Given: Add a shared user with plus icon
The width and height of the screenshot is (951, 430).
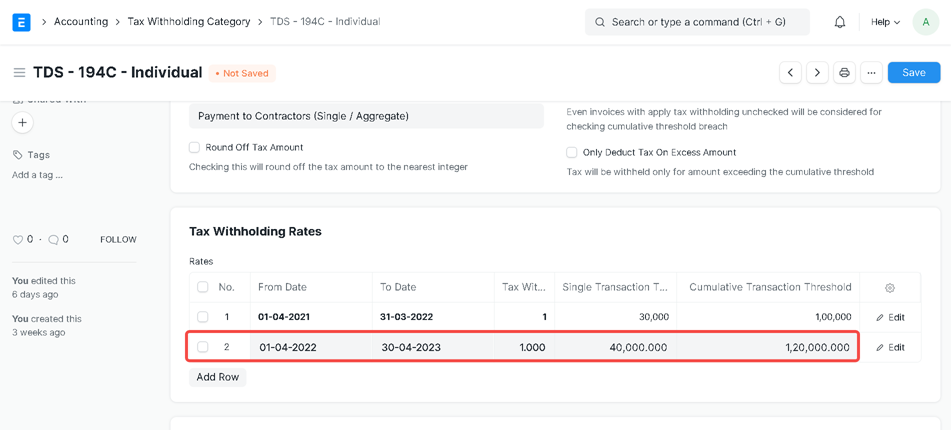Looking at the screenshot, I should click(22, 123).
